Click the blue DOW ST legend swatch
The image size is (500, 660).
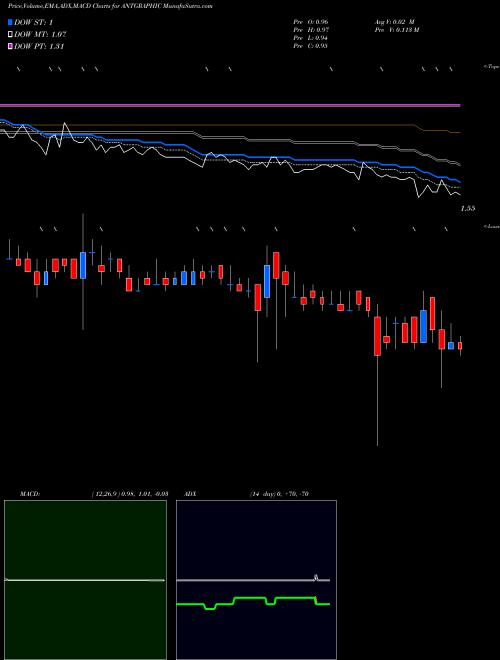pyautogui.click(x=10, y=22)
